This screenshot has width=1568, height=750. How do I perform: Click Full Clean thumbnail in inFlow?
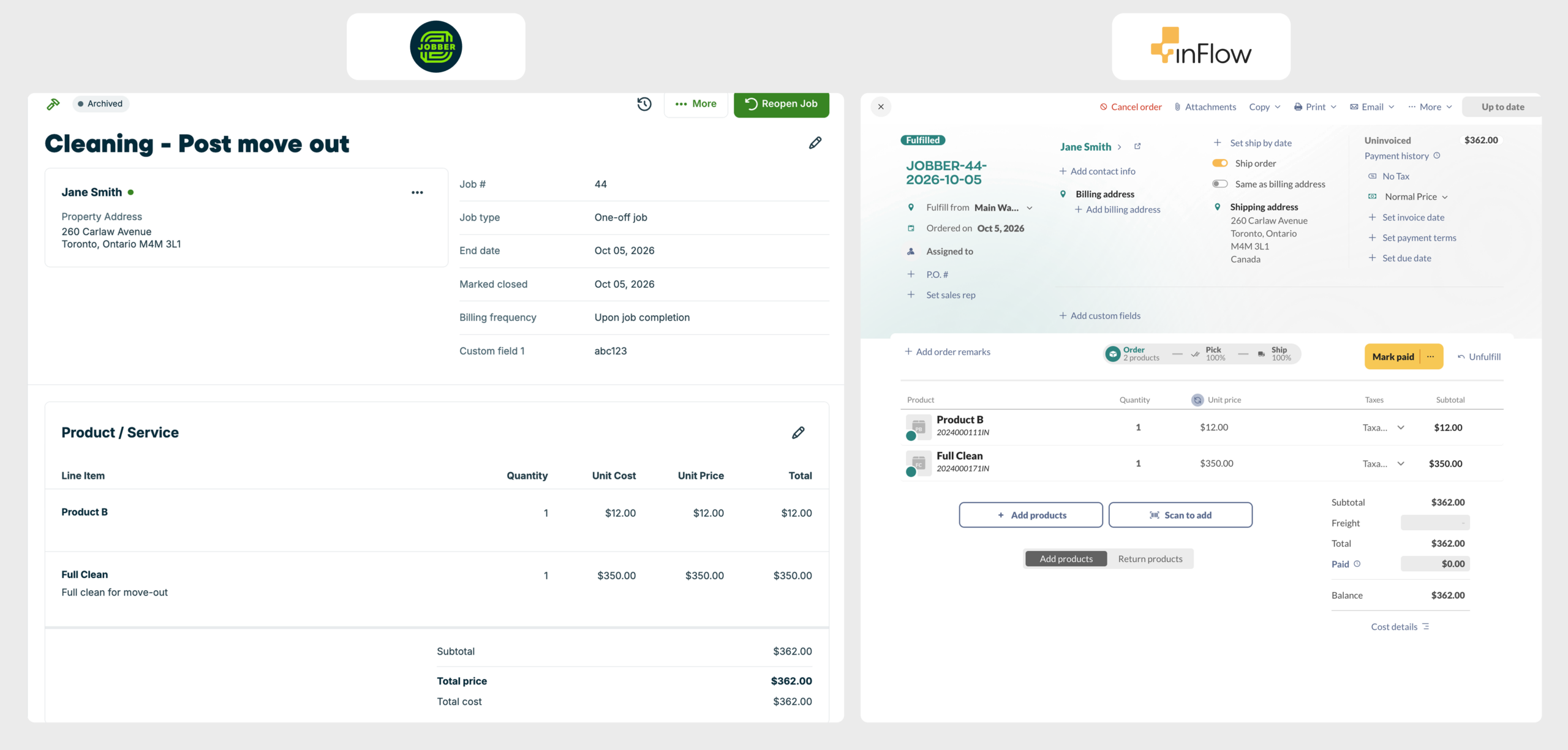click(918, 462)
